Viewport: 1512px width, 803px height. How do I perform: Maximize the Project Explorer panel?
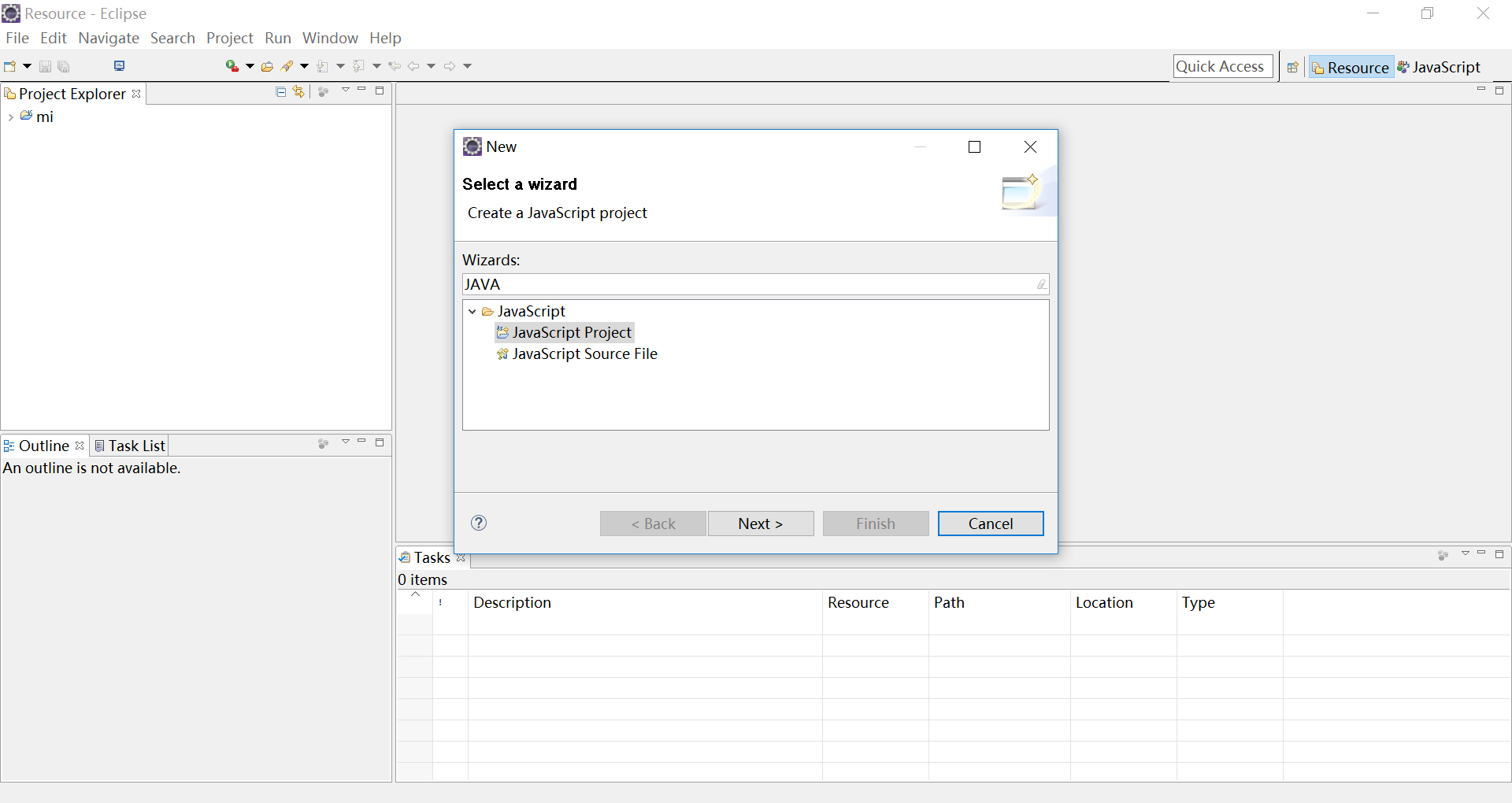[380, 91]
